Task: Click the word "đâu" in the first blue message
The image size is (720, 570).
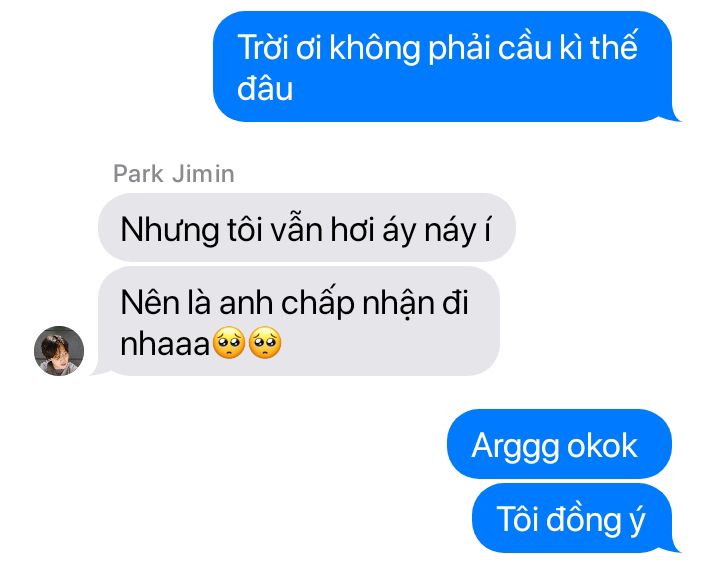Action: (265, 88)
